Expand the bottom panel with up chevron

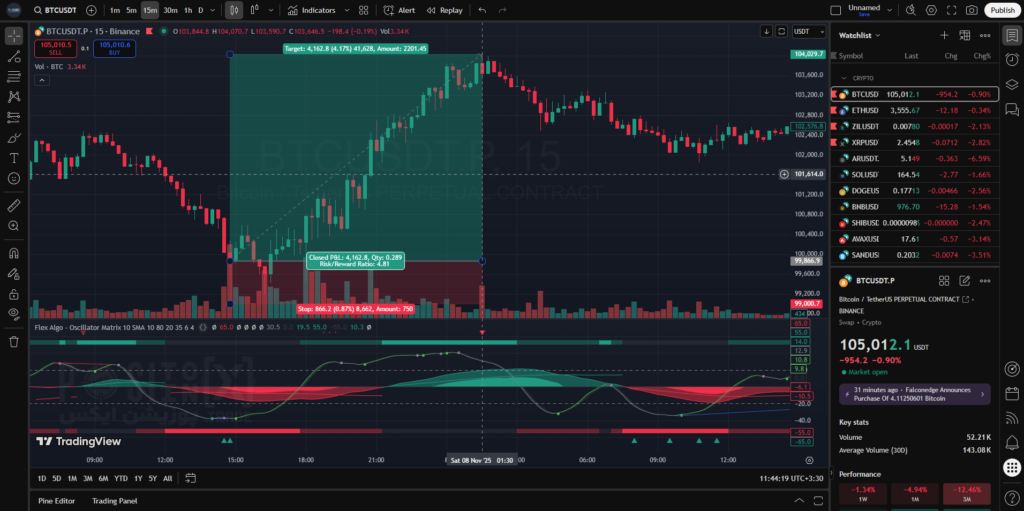[x=799, y=501]
